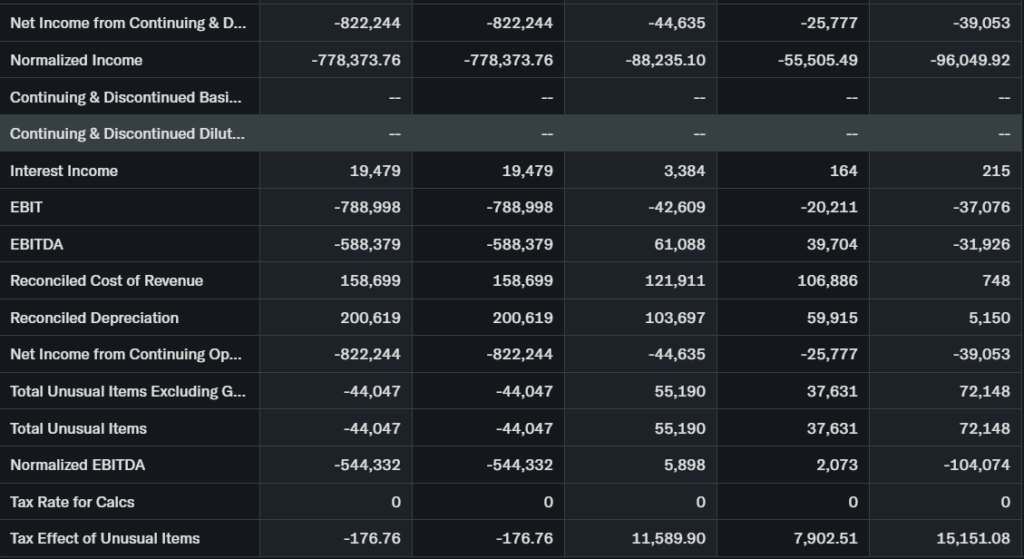This screenshot has width=1024, height=559.
Task: Select the EBITDA cell showing 61,088
Action: point(679,244)
